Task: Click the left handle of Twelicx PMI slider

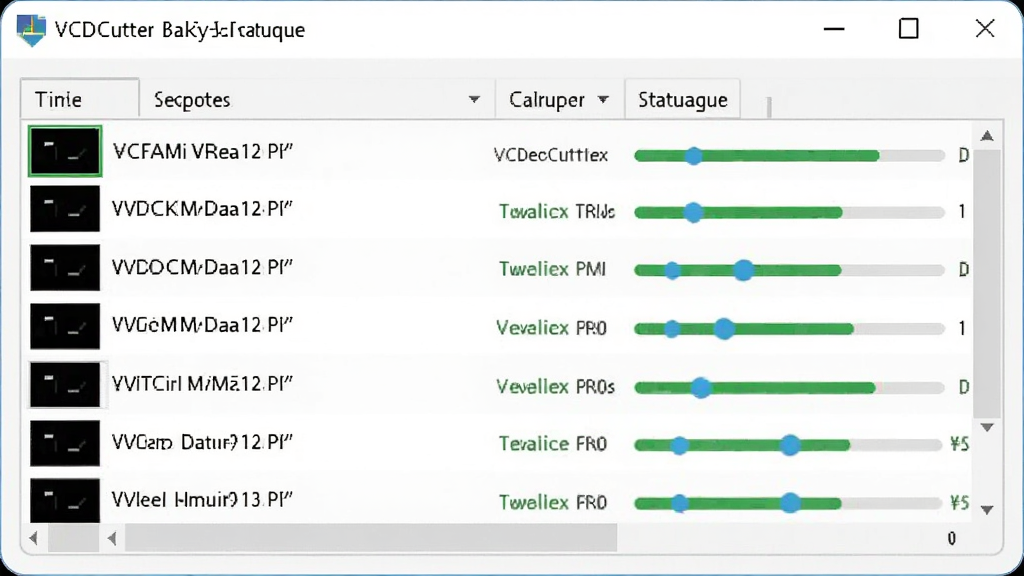Action: coord(673,270)
